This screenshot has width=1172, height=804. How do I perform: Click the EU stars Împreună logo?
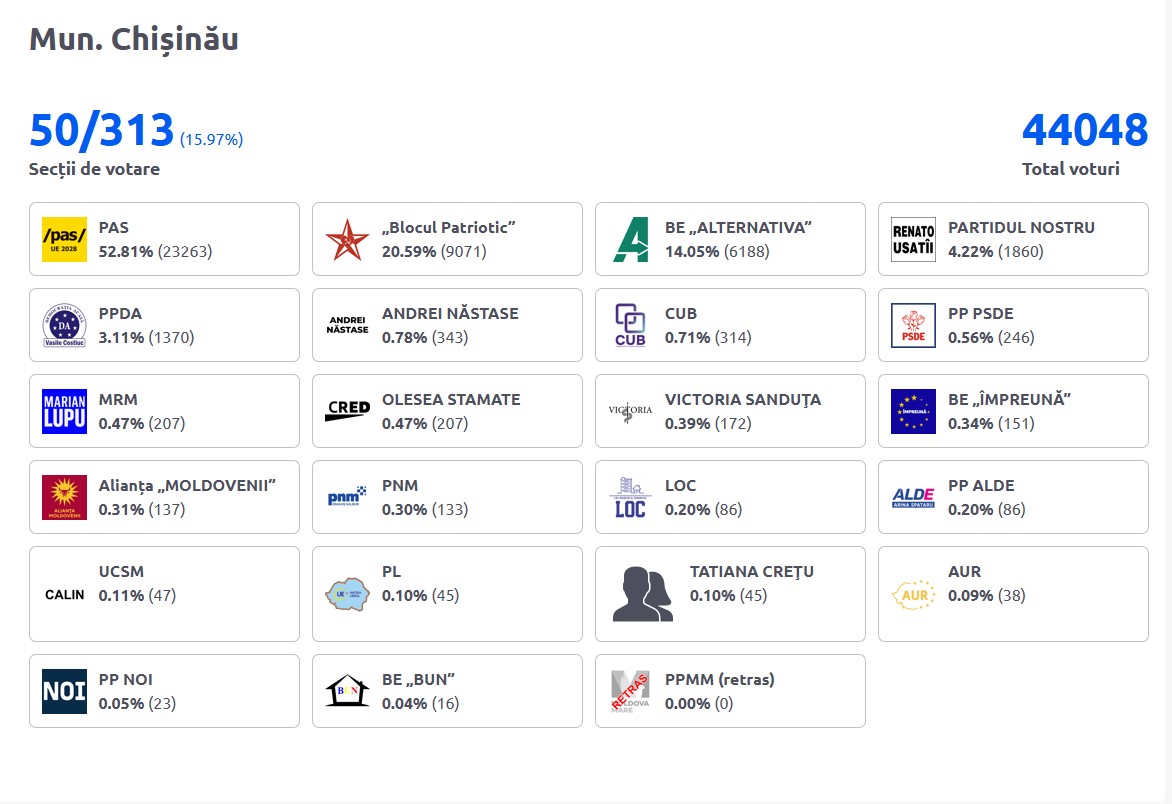[913, 411]
